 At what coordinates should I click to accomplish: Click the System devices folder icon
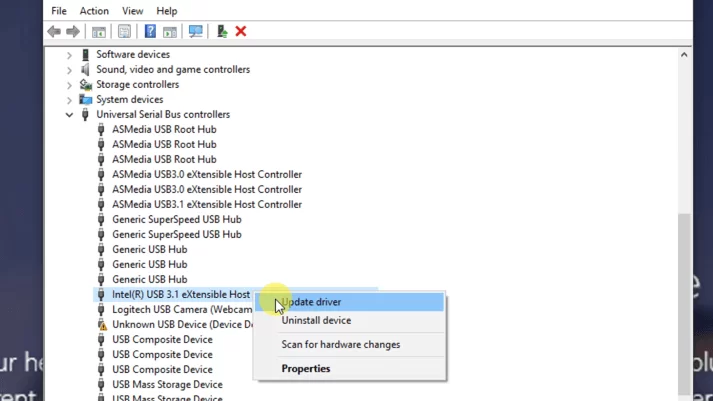(x=85, y=100)
